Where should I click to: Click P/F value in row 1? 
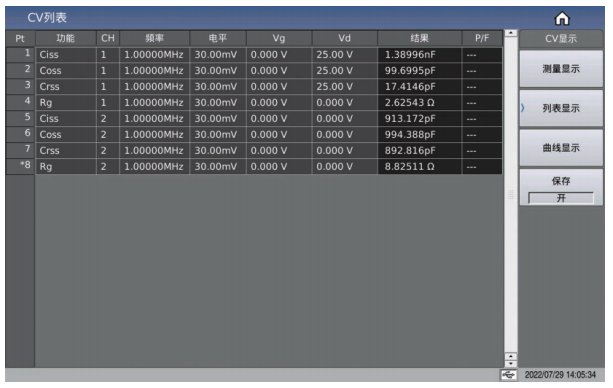pyautogui.click(x=482, y=55)
